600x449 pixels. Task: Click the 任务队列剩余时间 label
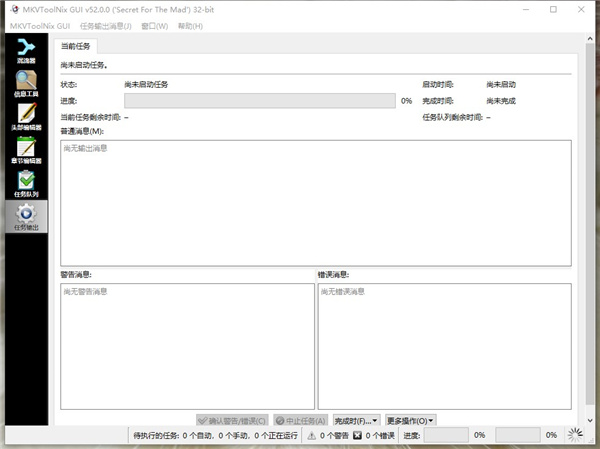[453, 117]
